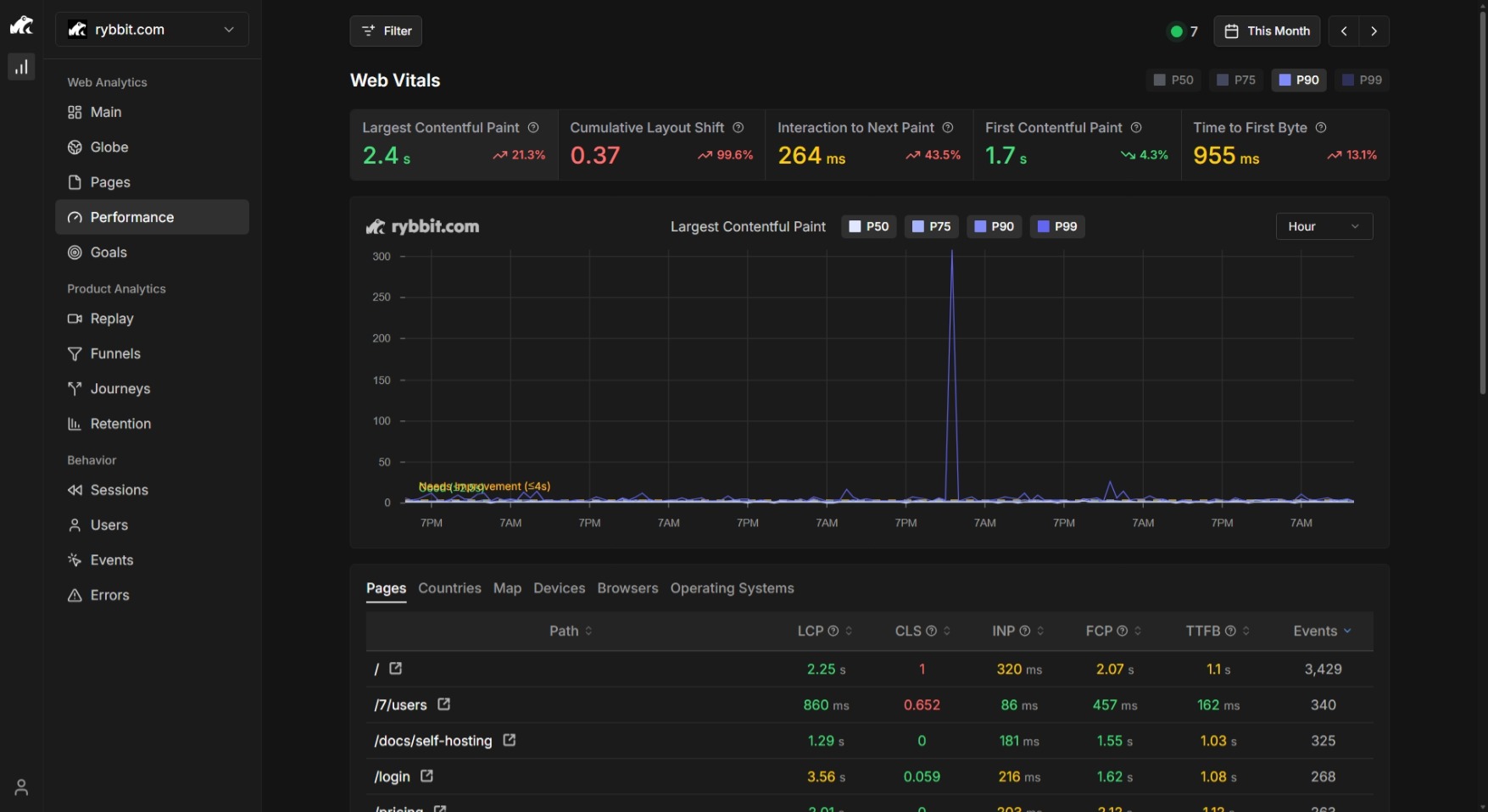The height and width of the screenshot is (812, 1488).
Task: Open the user account icon in sidebar
Action: click(x=21, y=787)
